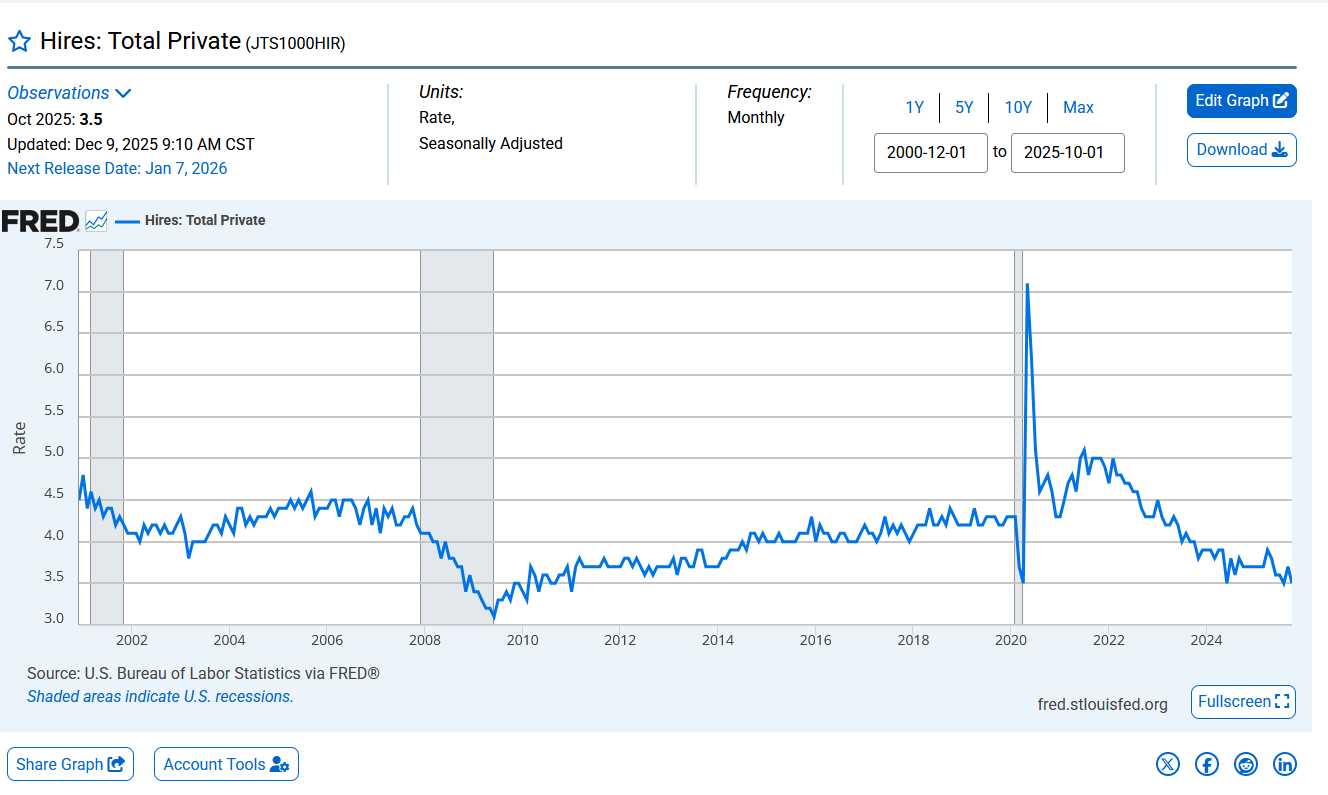
Task: Click the Source: U.S. Bureau of Labor Statistics text
Action: (203, 674)
